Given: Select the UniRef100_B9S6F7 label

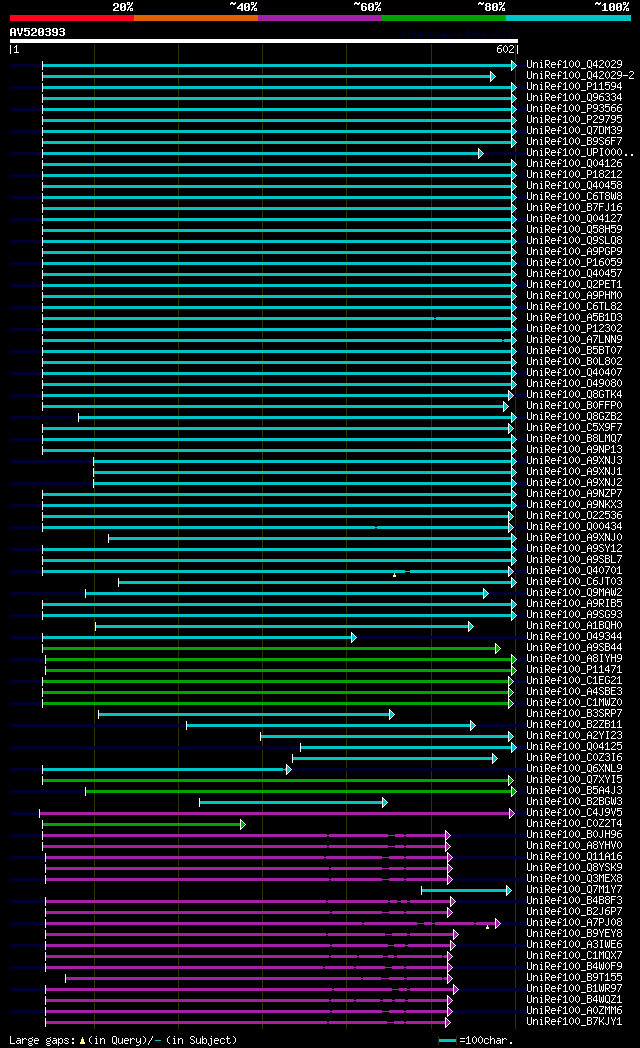Looking at the screenshot, I should 574,142.
